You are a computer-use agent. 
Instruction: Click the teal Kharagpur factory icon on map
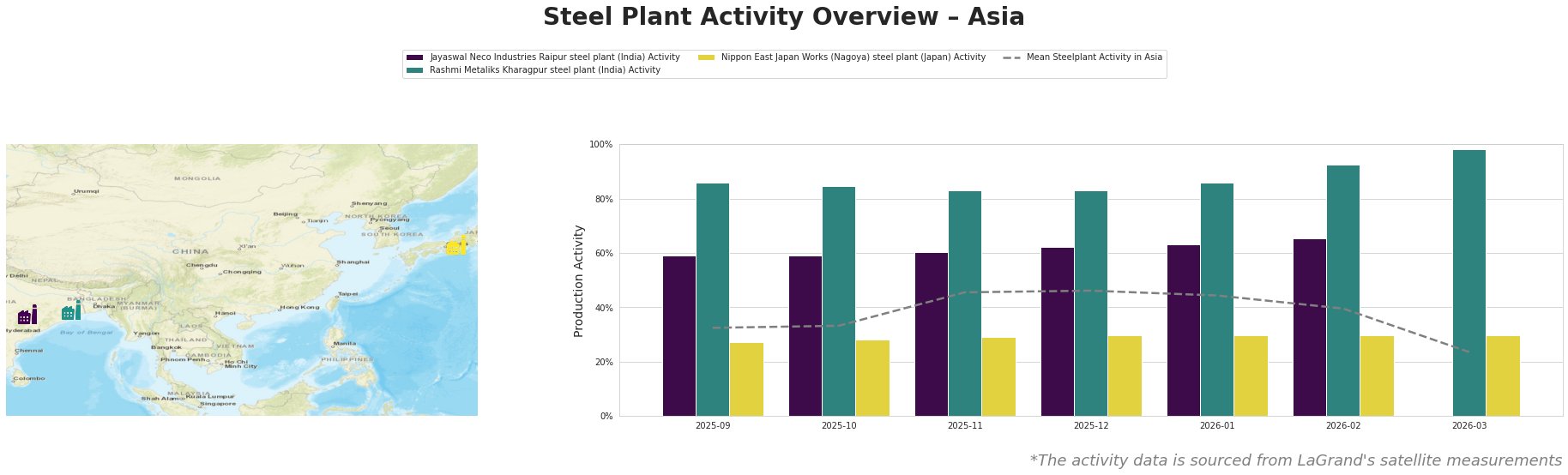pyautogui.click(x=71, y=311)
